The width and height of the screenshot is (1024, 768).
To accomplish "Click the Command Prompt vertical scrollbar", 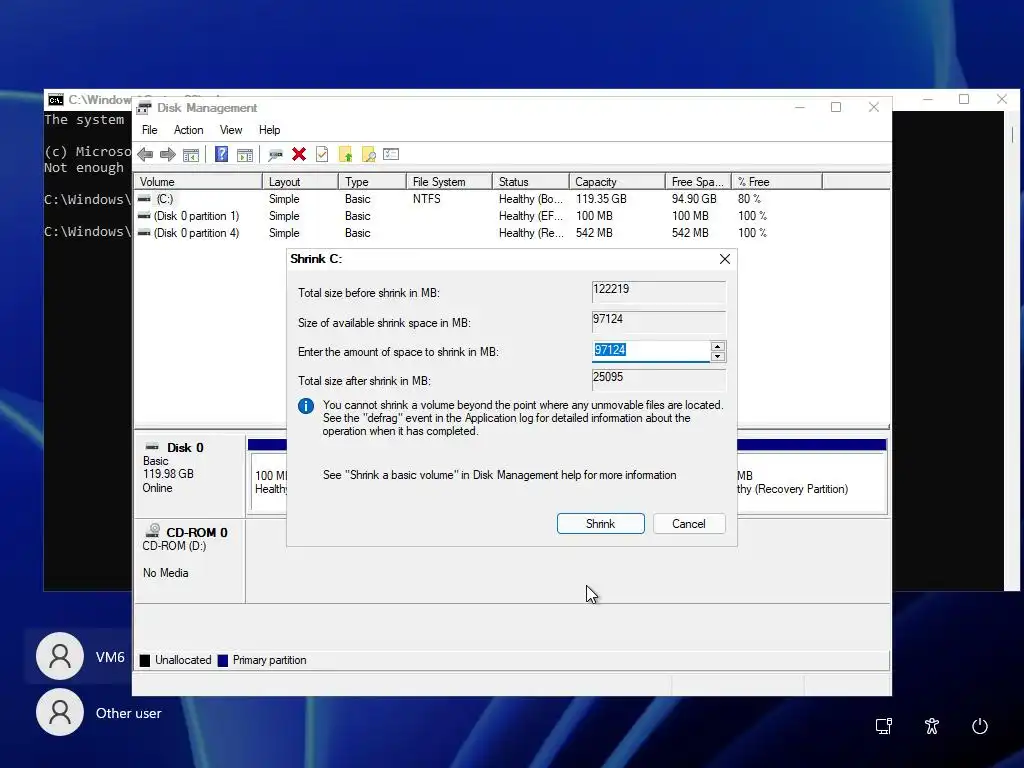I will click(x=1013, y=350).
